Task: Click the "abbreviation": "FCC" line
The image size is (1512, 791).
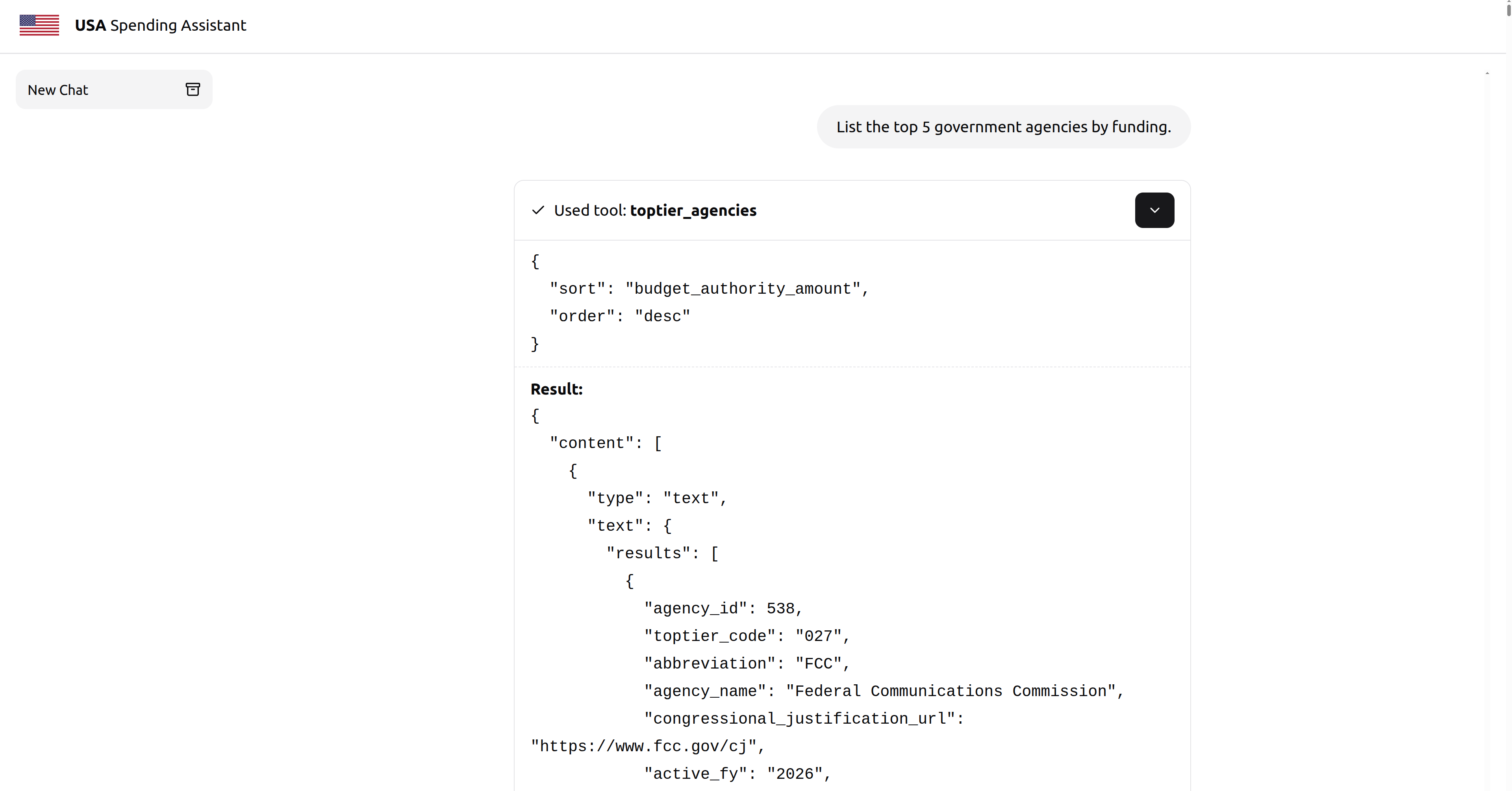Action: pos(747,664)
